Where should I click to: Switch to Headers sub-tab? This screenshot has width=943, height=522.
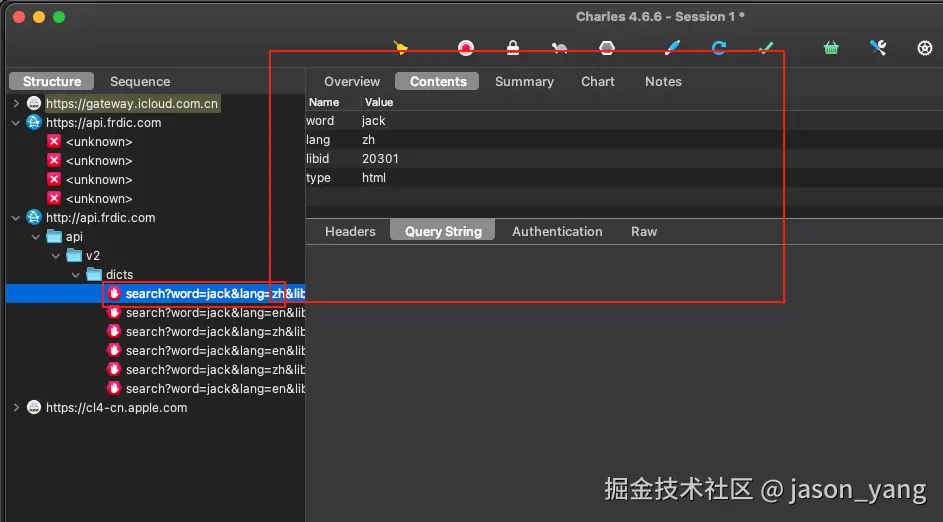[x=350, y=232]
